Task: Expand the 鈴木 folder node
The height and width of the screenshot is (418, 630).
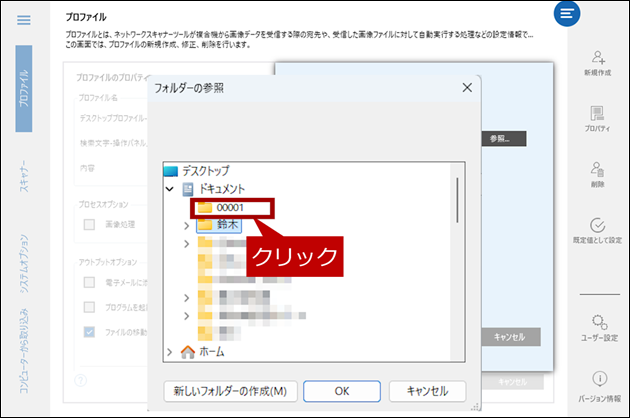Action: (187, 226)
